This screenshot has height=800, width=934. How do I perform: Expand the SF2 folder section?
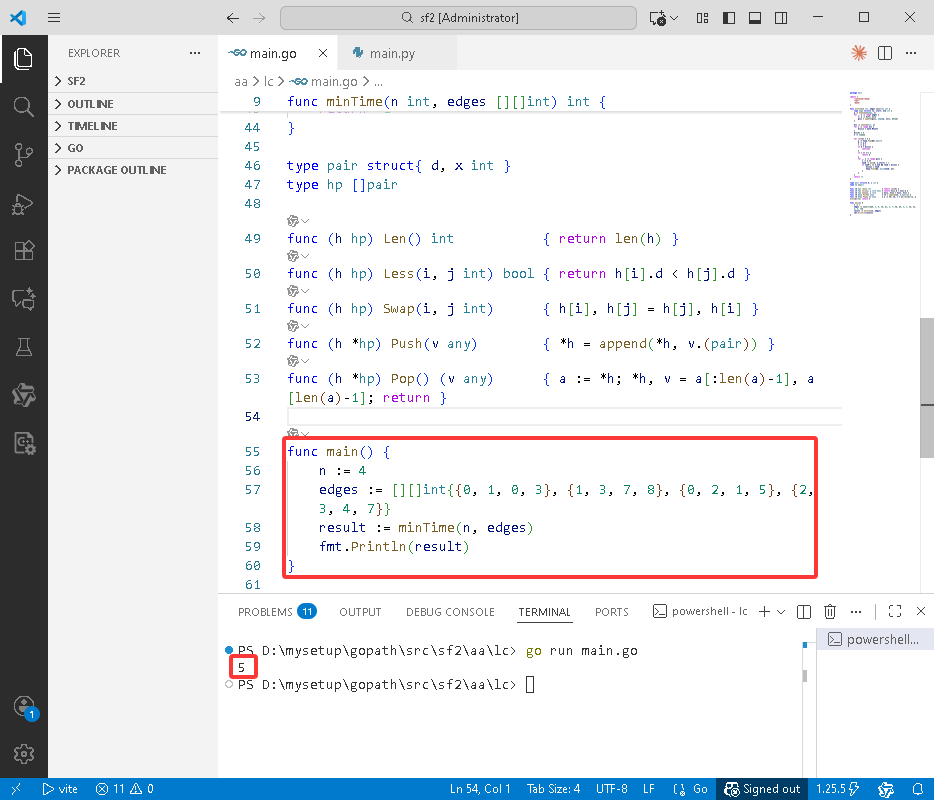click(133, 81)
